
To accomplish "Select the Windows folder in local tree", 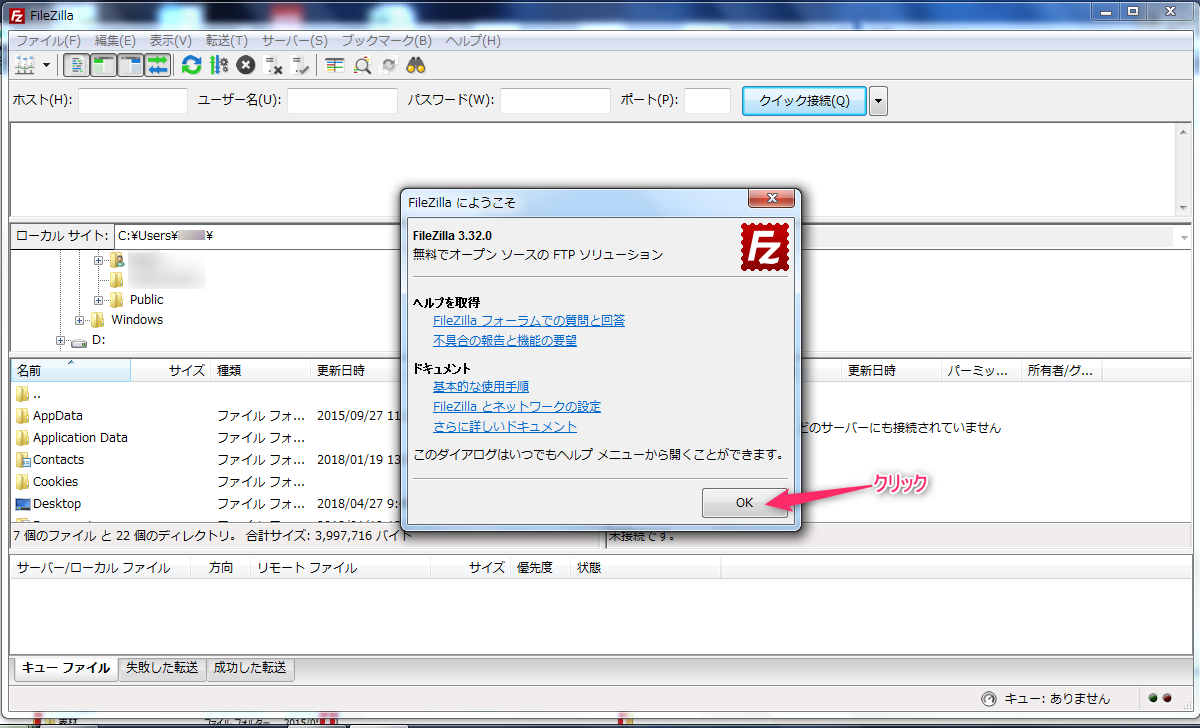I will pos(137,320).
